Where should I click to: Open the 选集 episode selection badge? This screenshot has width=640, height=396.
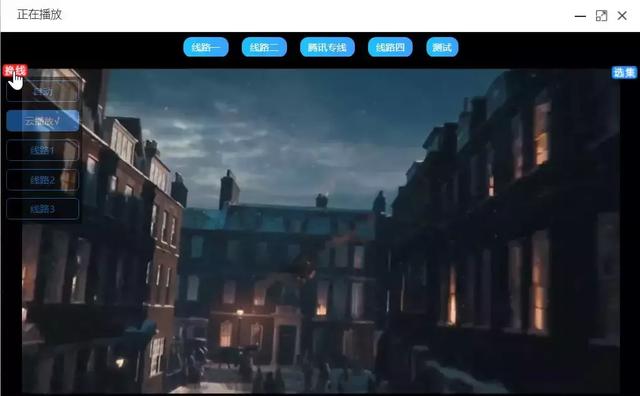(x=624, y=73)
